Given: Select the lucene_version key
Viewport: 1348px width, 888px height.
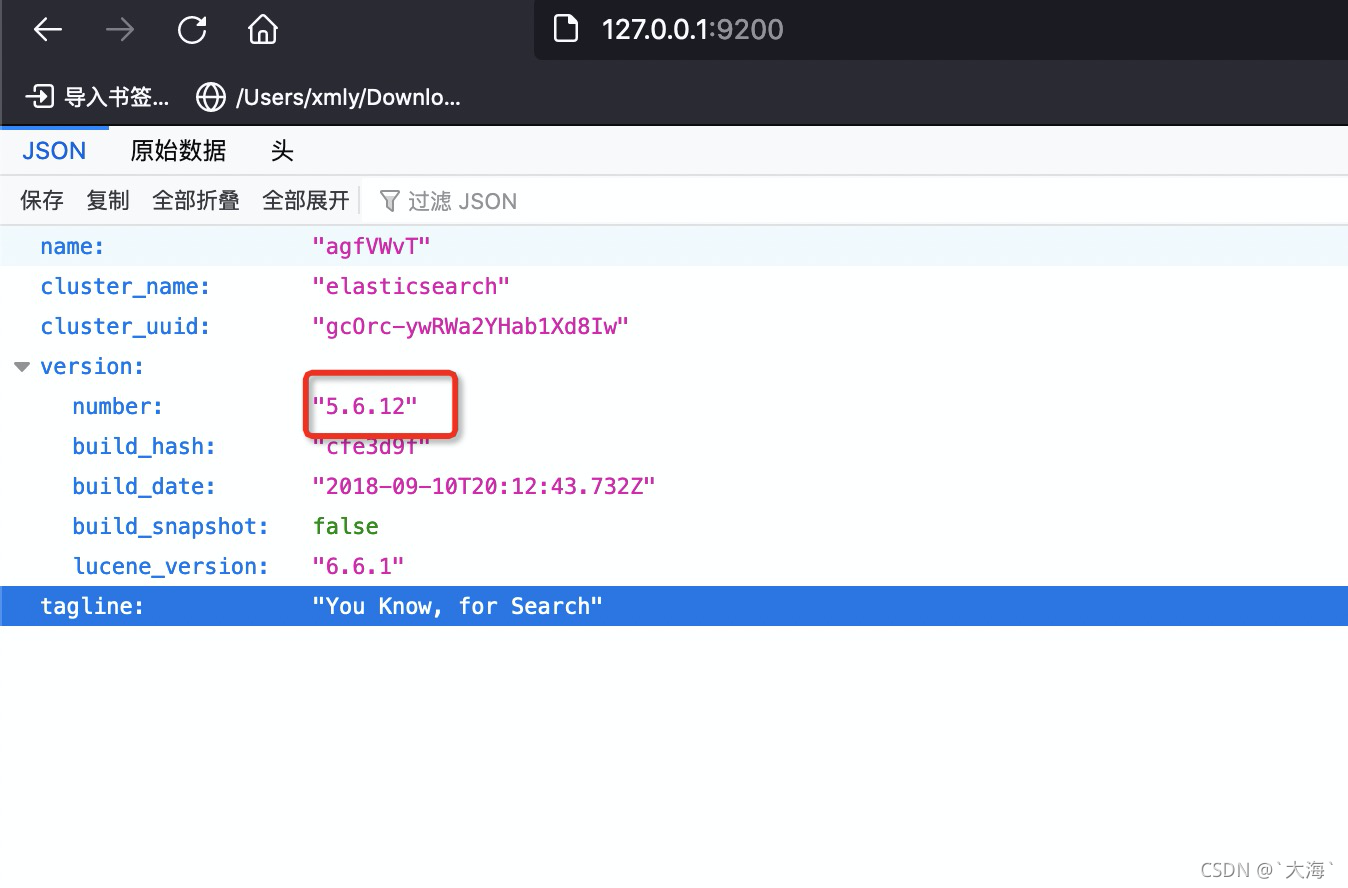Looking at the screenshot, I should pos(171,566).
